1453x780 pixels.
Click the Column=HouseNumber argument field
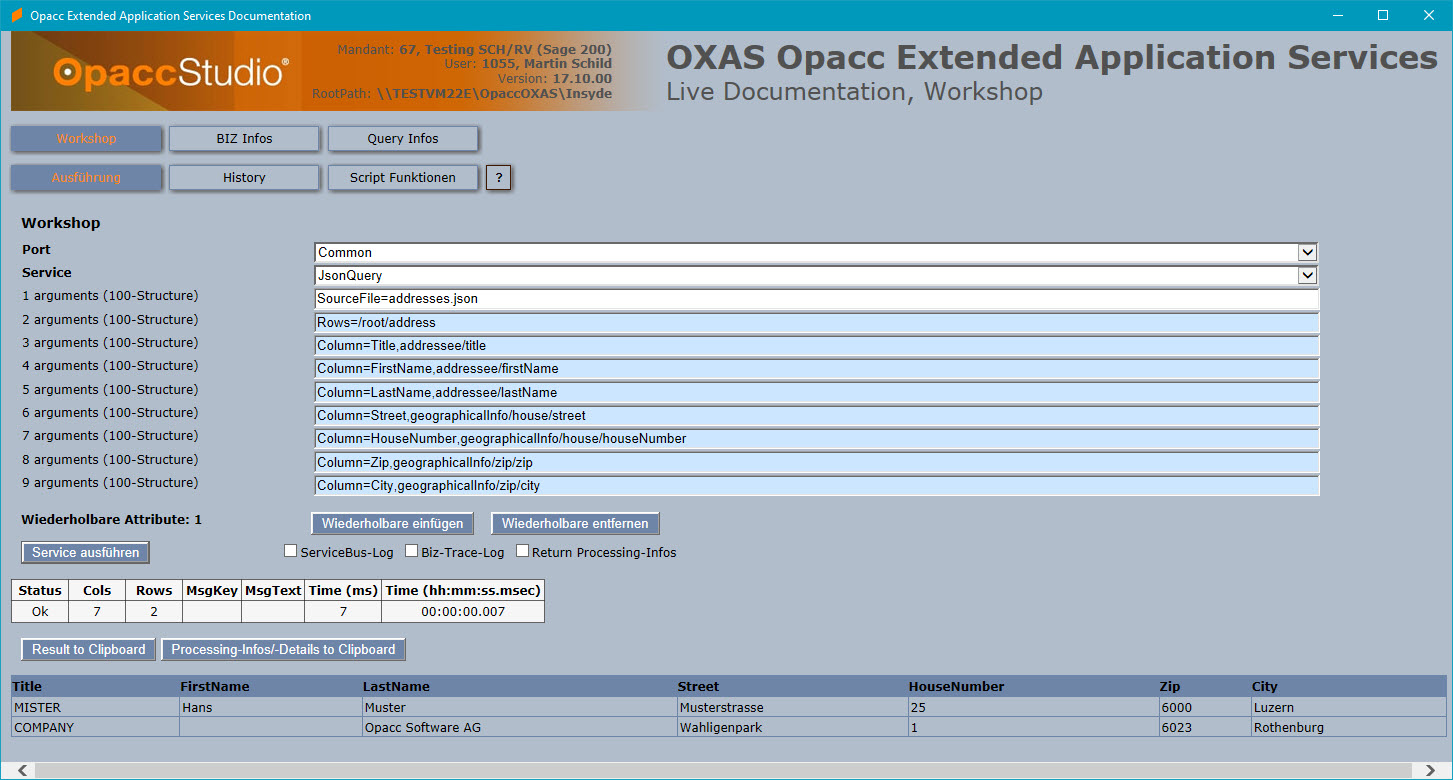pyautogui.click(x=816, y=439)
